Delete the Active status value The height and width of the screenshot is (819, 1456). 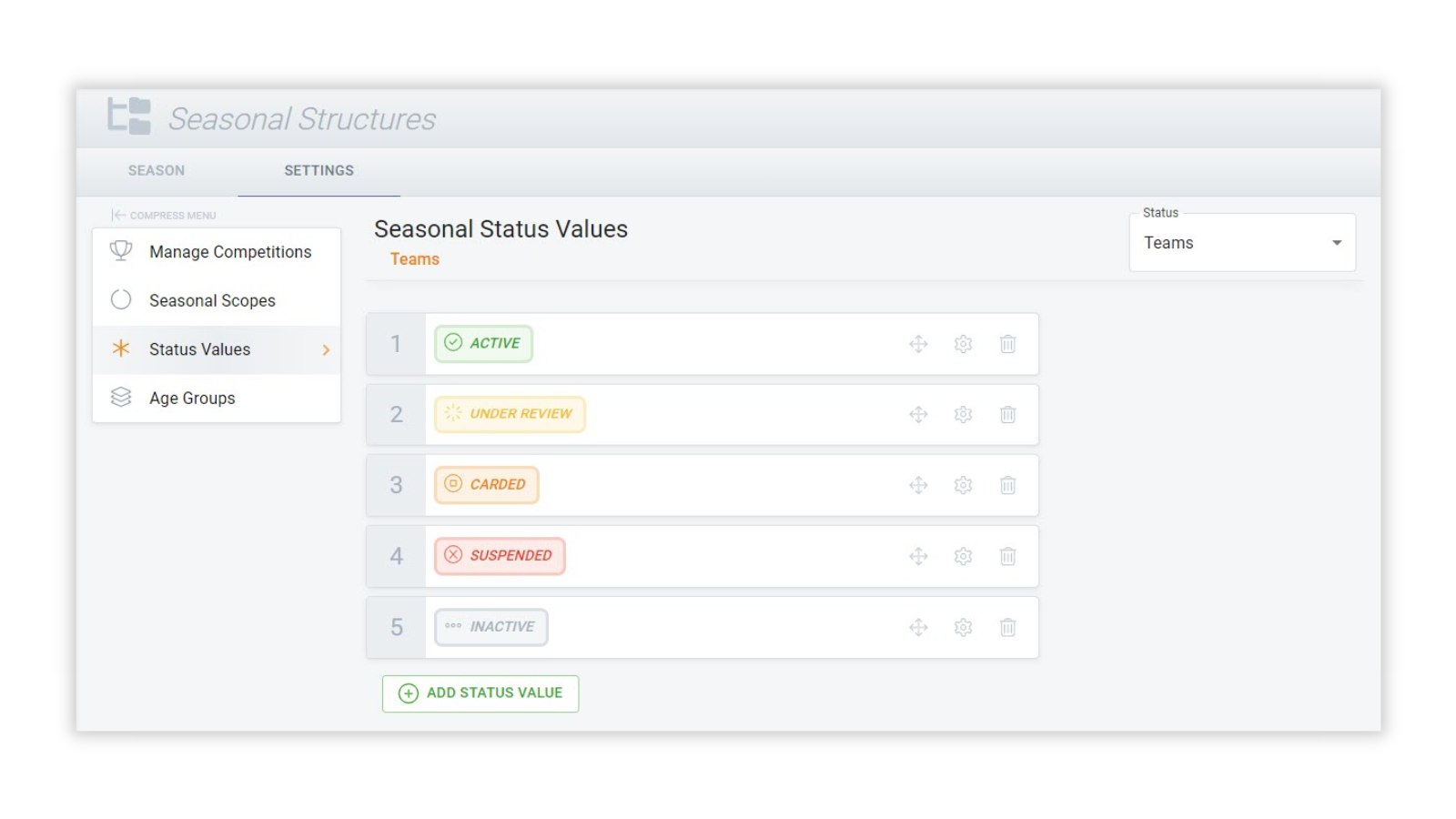pos(1007,344)
